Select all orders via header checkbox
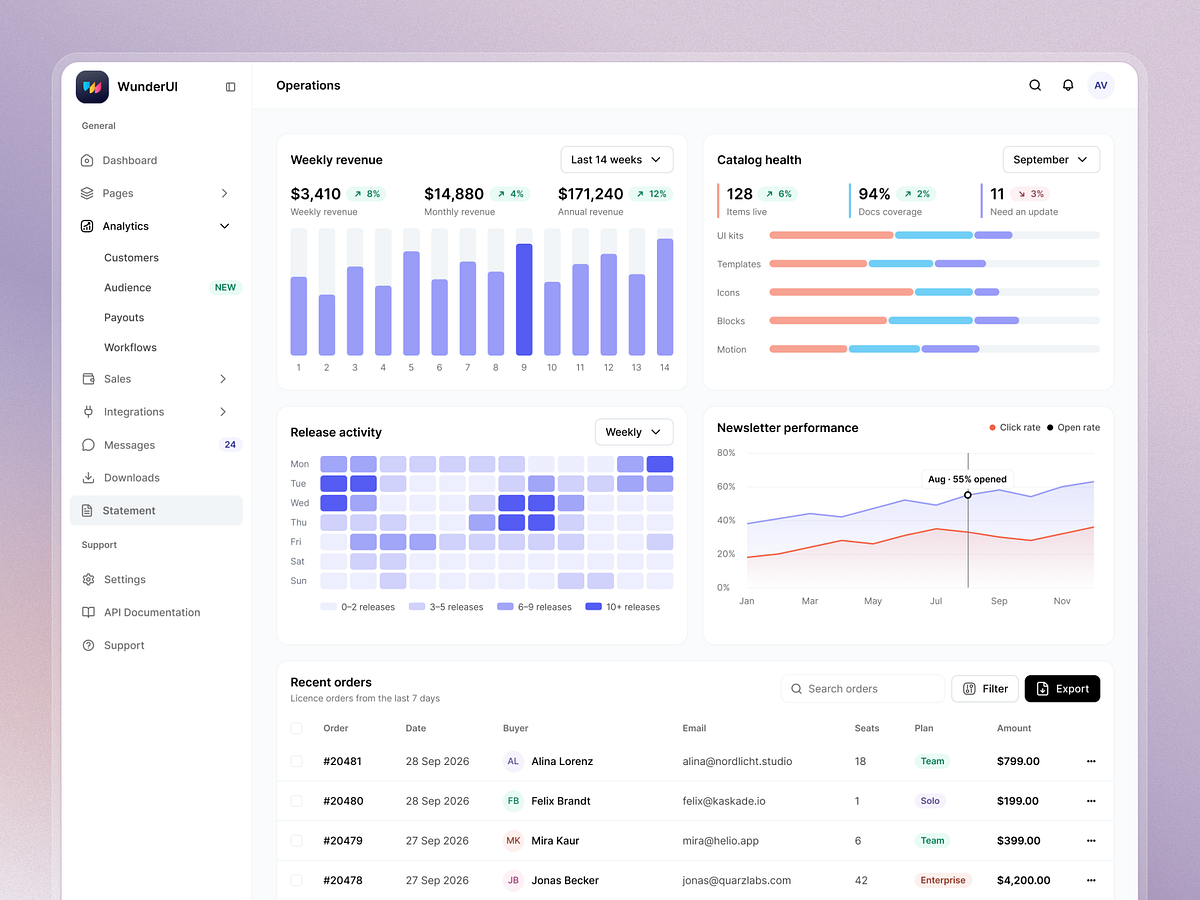The height and width of the screenshot is (900, 1200). coord(296,728)
